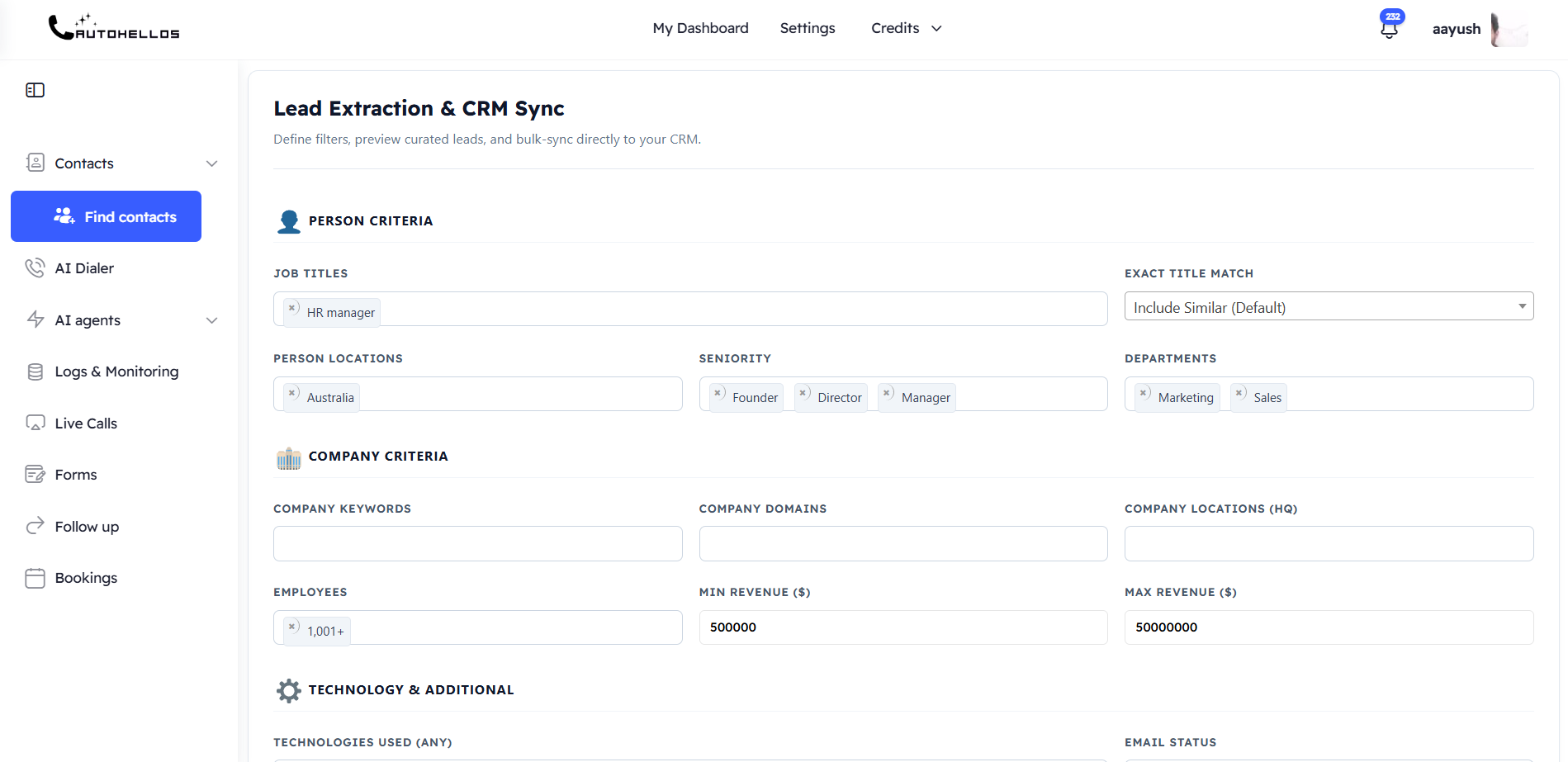Remove the Sales department tag

point(1239,393)
